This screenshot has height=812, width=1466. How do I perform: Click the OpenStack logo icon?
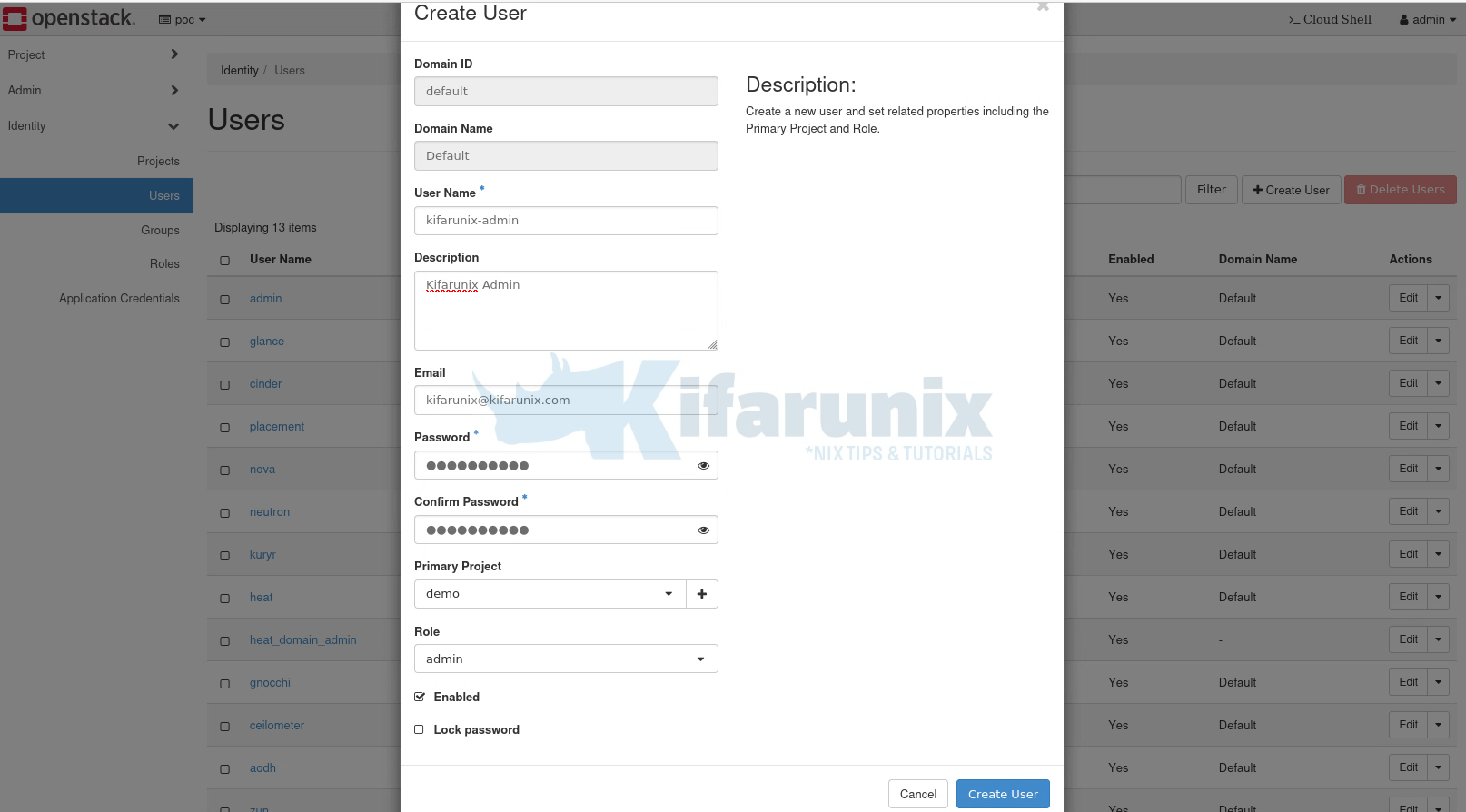pyautogui.click(x=15, y=19)
